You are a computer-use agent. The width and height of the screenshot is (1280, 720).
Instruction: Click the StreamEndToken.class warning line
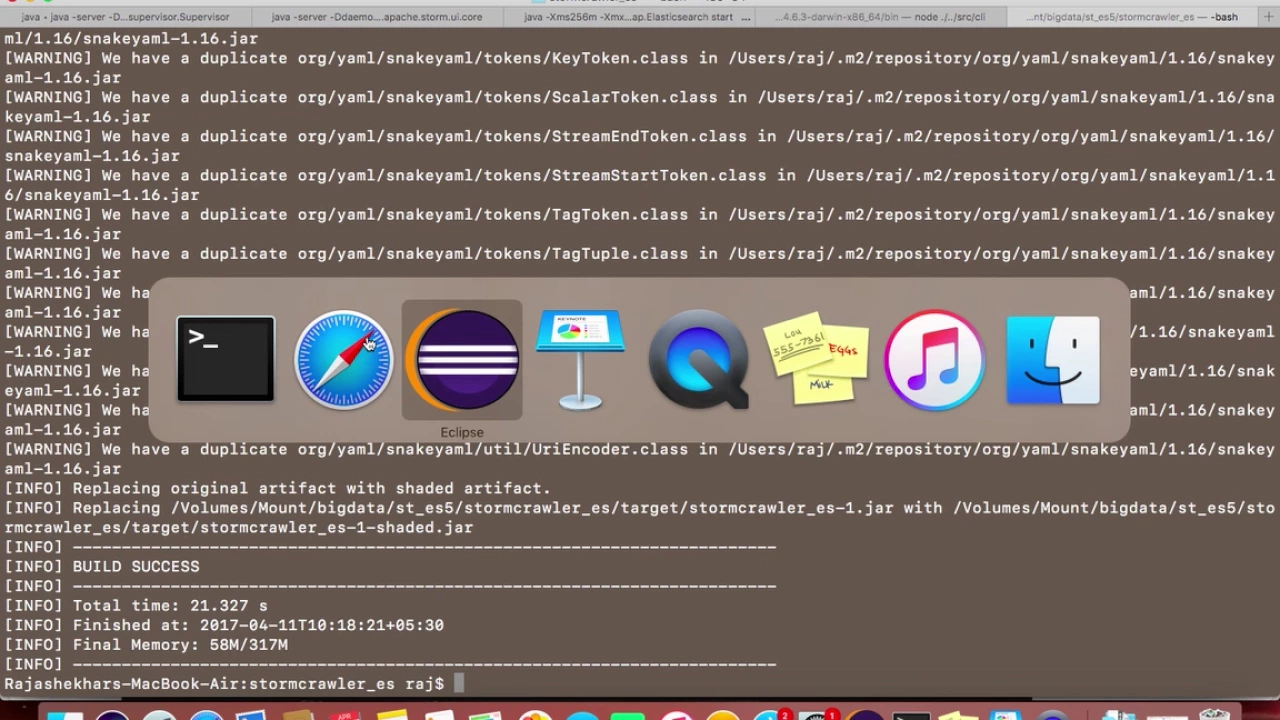(640, 146)
